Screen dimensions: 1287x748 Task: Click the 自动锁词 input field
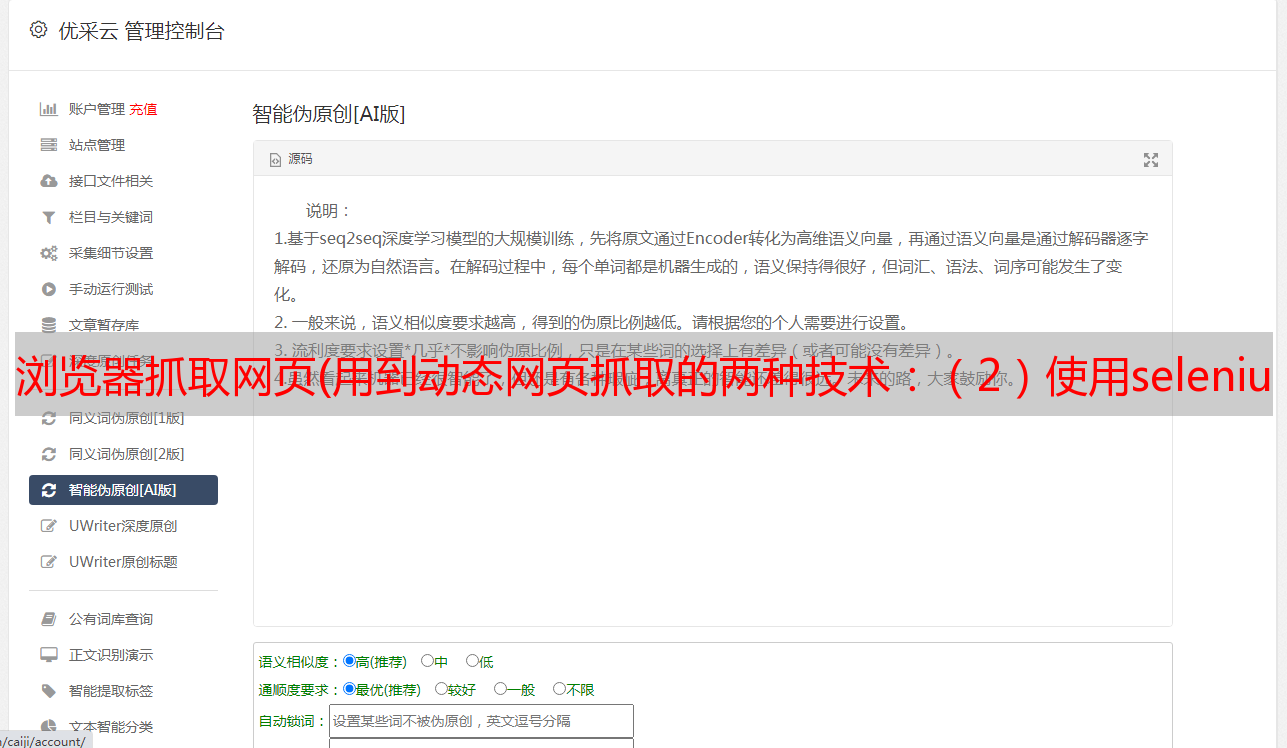click(481, 721)
